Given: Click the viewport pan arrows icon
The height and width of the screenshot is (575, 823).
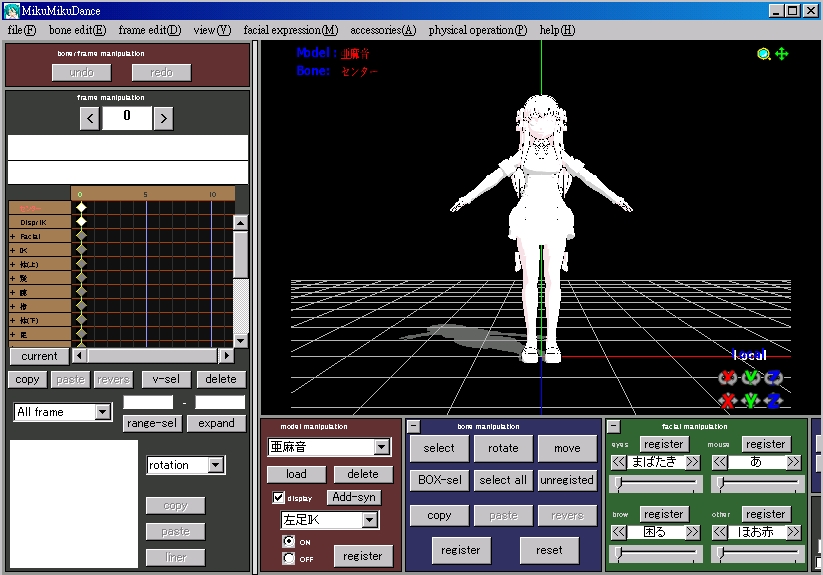Looking at the screenshot, I should 782,54.
